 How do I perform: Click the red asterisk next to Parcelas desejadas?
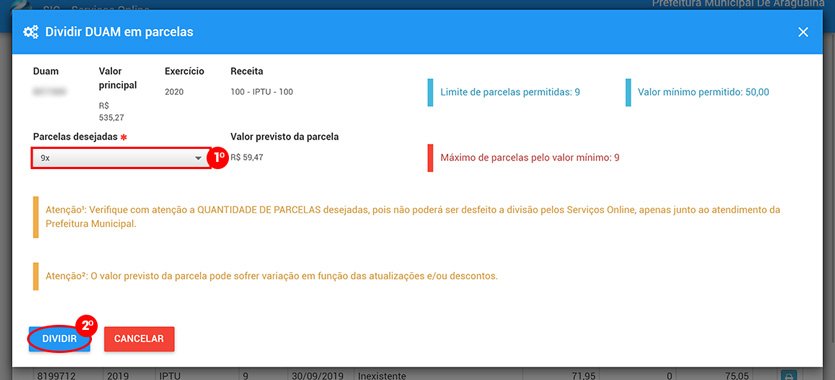124,137
